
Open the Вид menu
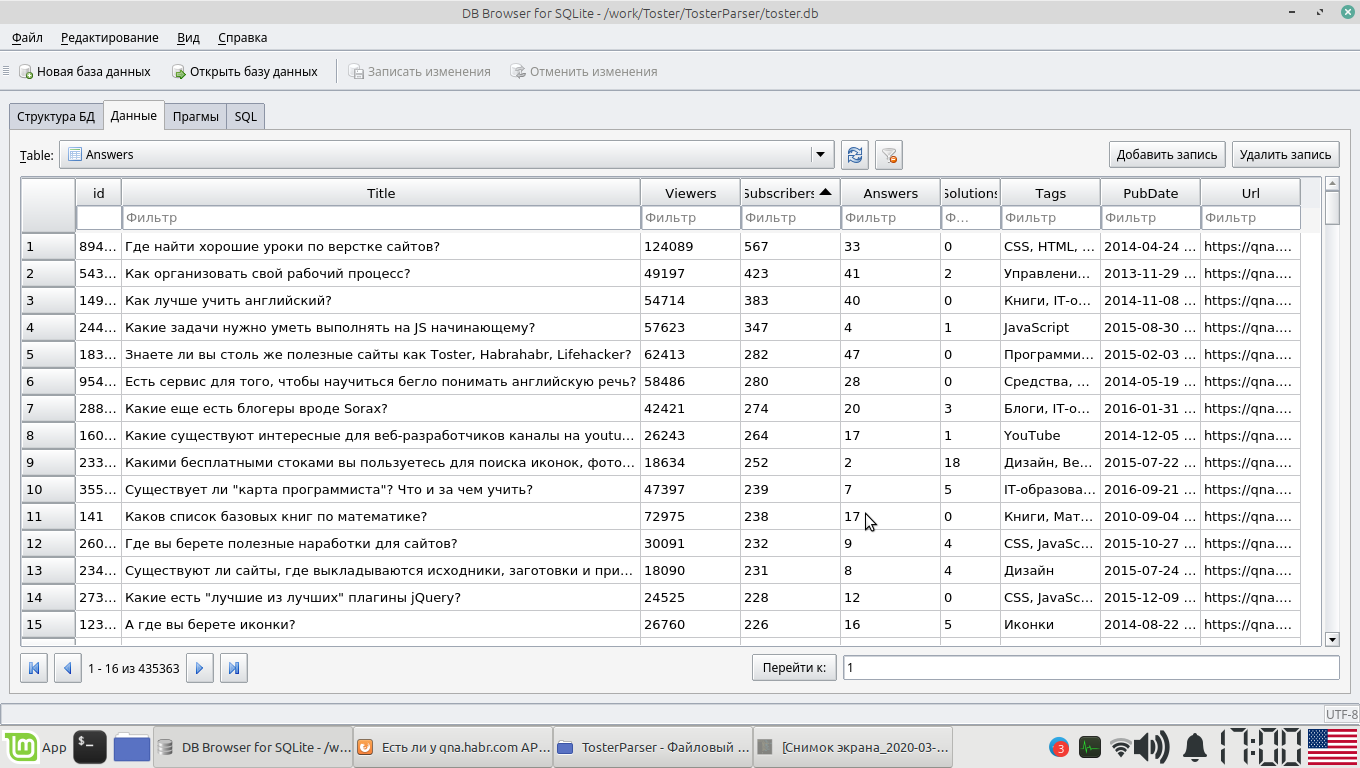[188, 38]
